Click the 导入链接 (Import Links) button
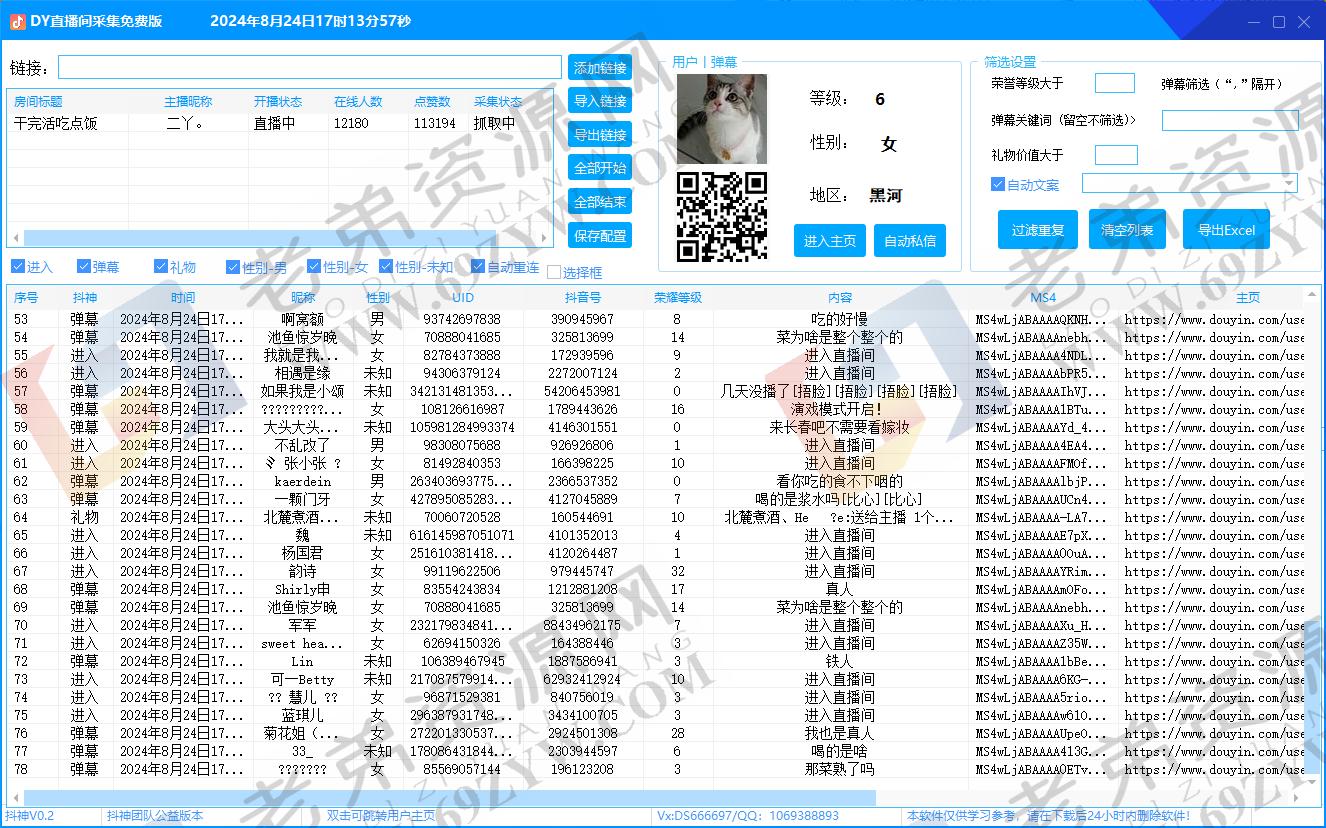 599,101
